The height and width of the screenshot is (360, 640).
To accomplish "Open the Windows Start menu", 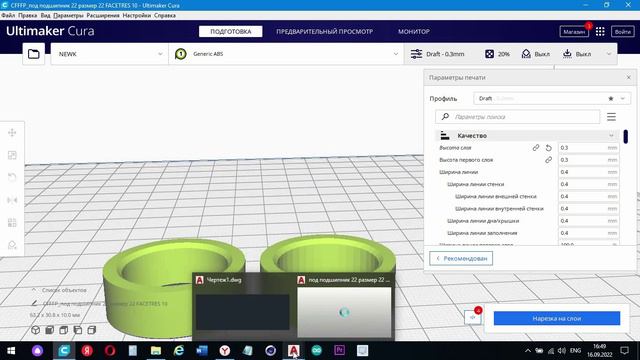I will point(11,351).
